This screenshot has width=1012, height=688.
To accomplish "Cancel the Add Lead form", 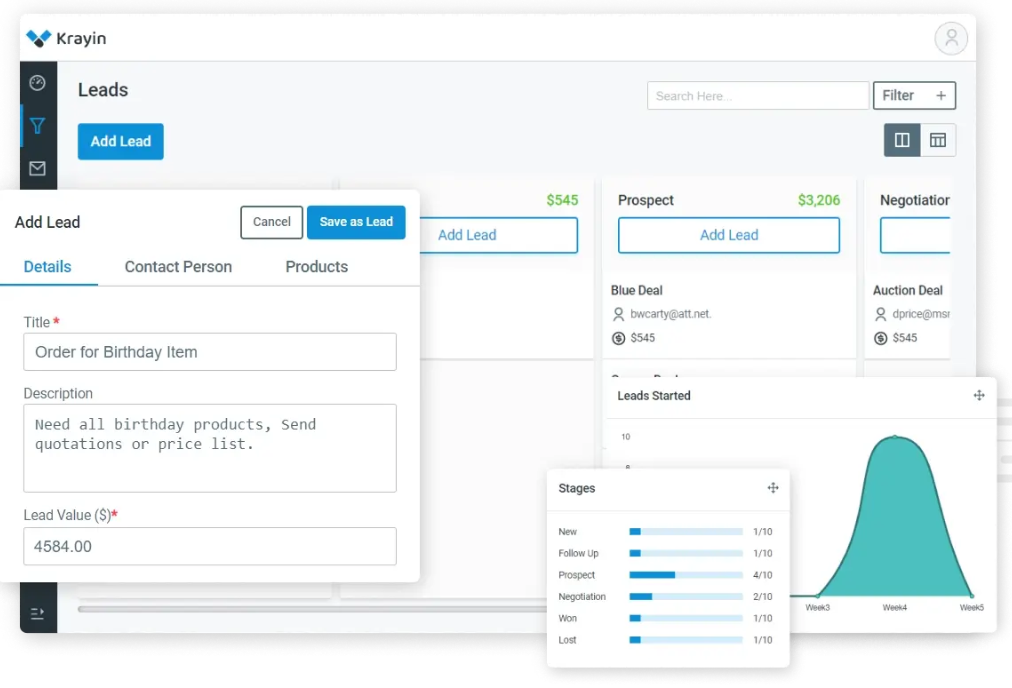I will (272, 222).
